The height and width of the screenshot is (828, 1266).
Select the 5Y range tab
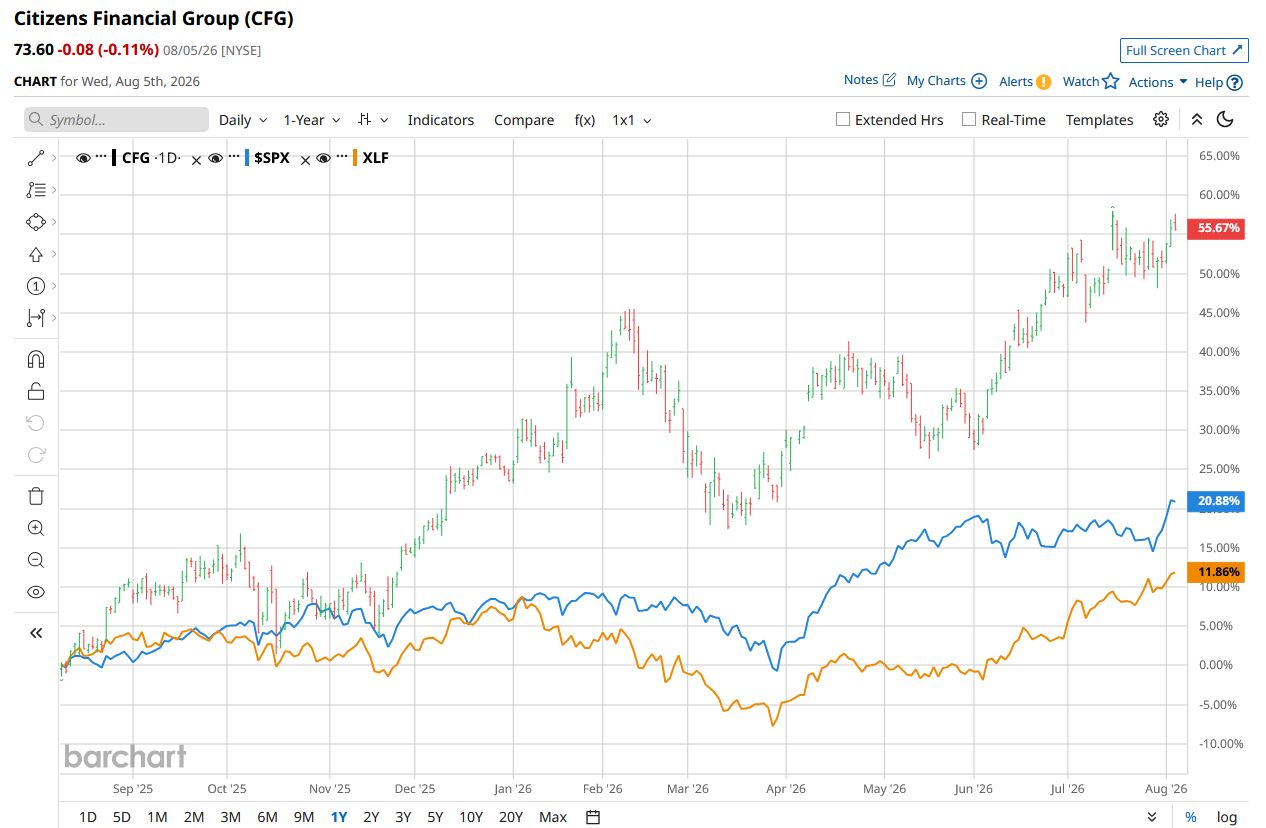click(x=435, y=817)
